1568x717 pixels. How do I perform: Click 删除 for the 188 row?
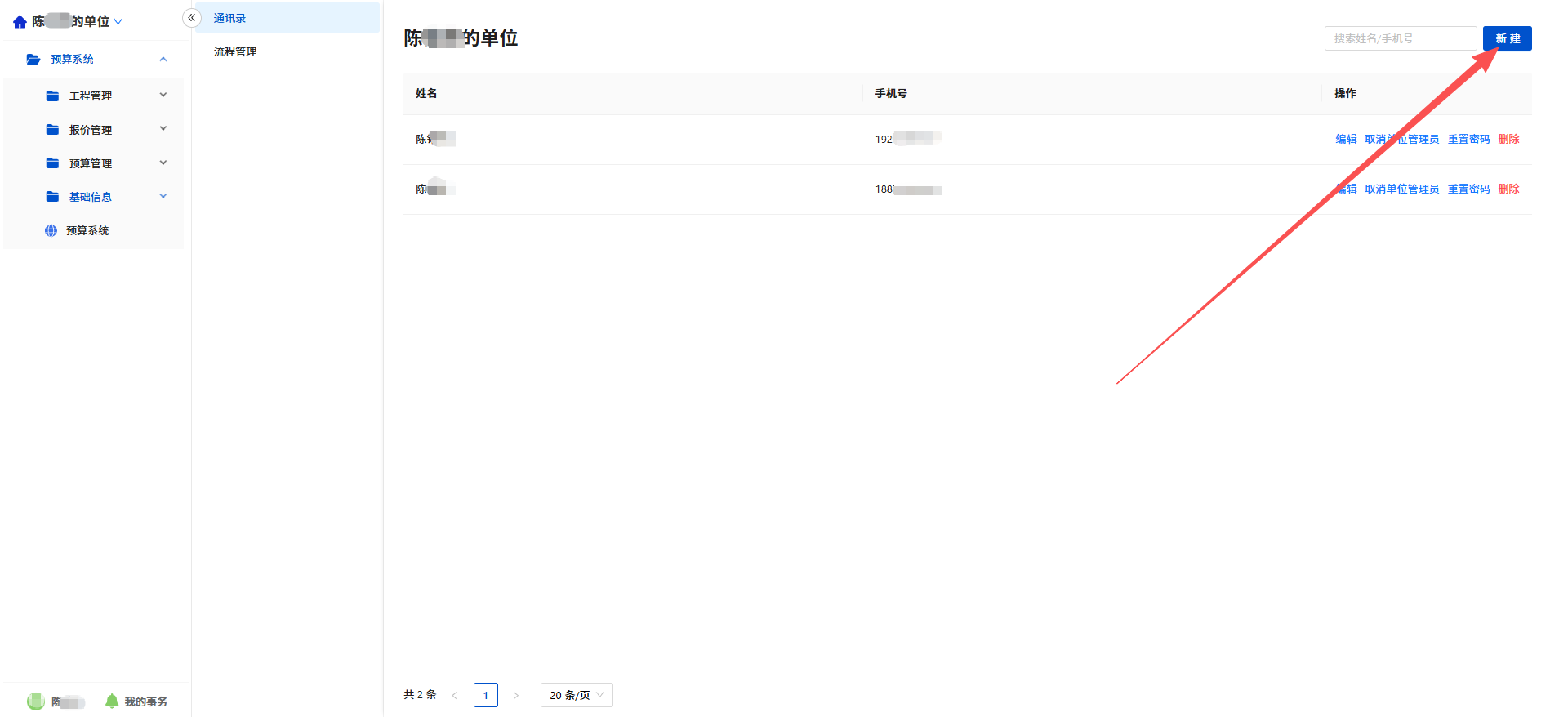[1508, 189]
